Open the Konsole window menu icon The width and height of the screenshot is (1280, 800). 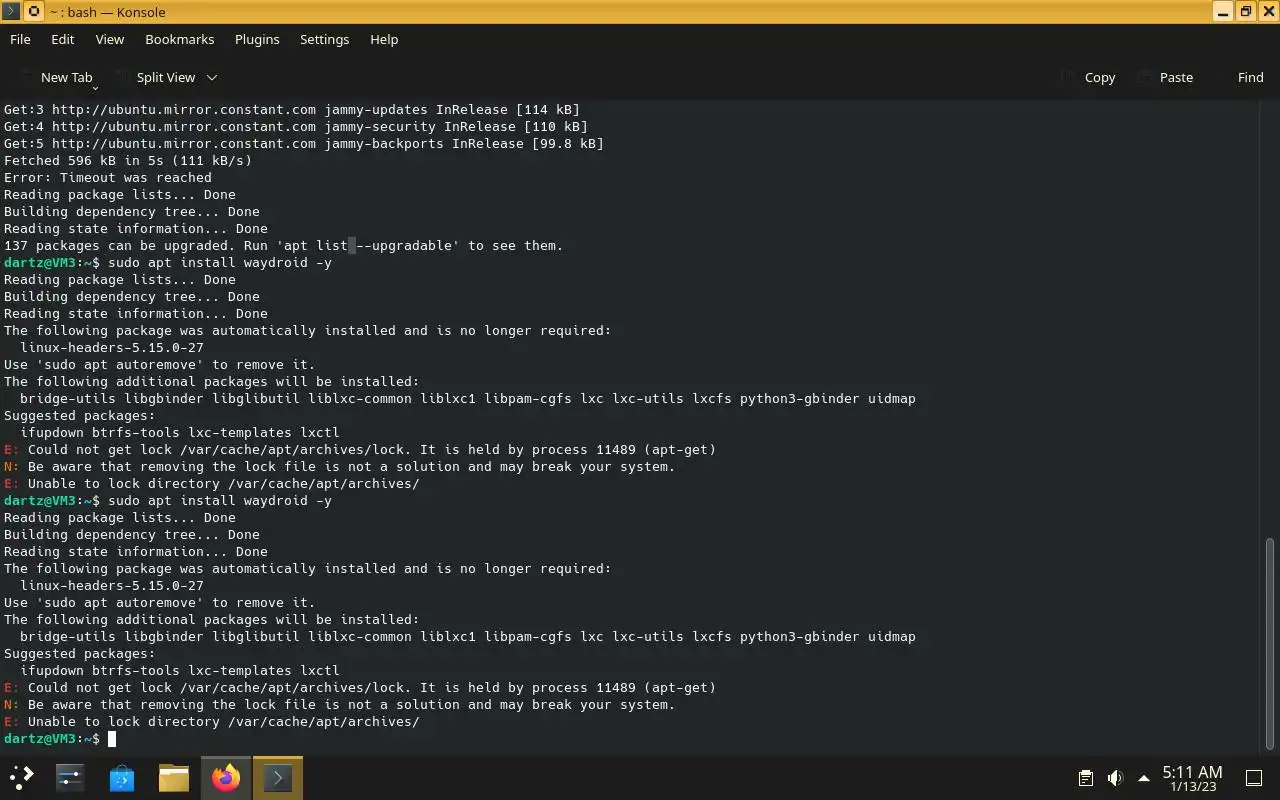(10, 12)
